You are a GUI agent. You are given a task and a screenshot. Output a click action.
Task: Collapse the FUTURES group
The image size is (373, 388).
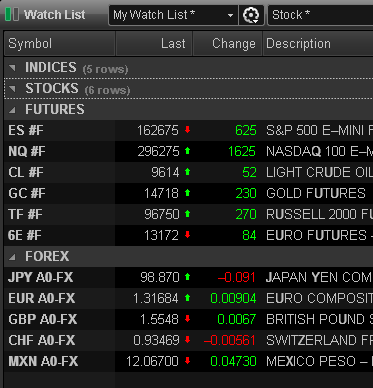(12, 110)
